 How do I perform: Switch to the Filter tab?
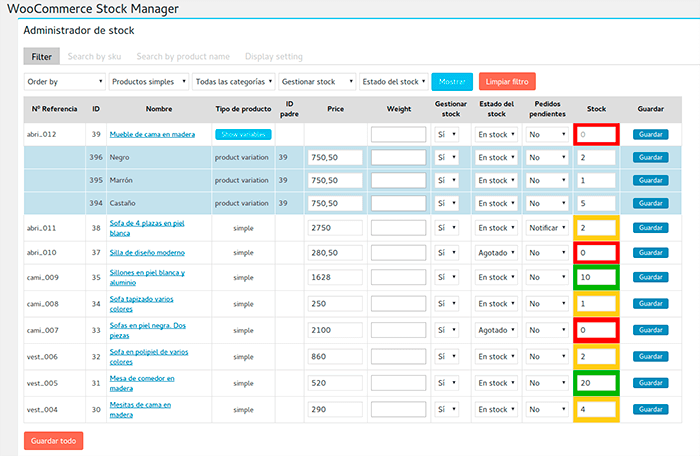coord(42,57)
